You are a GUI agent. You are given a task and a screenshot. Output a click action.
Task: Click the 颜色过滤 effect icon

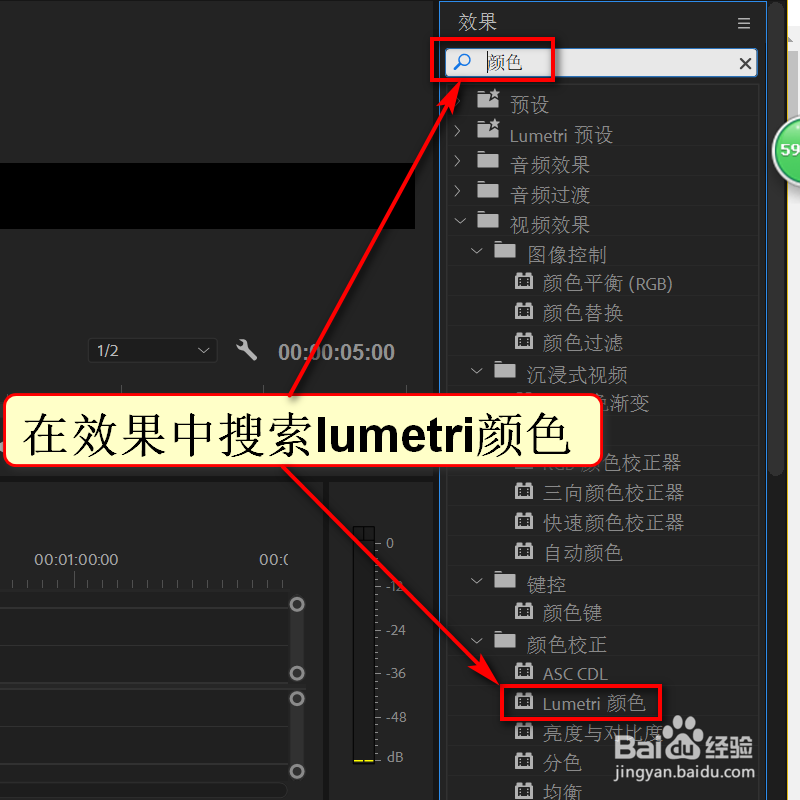[x=524, y=341]
